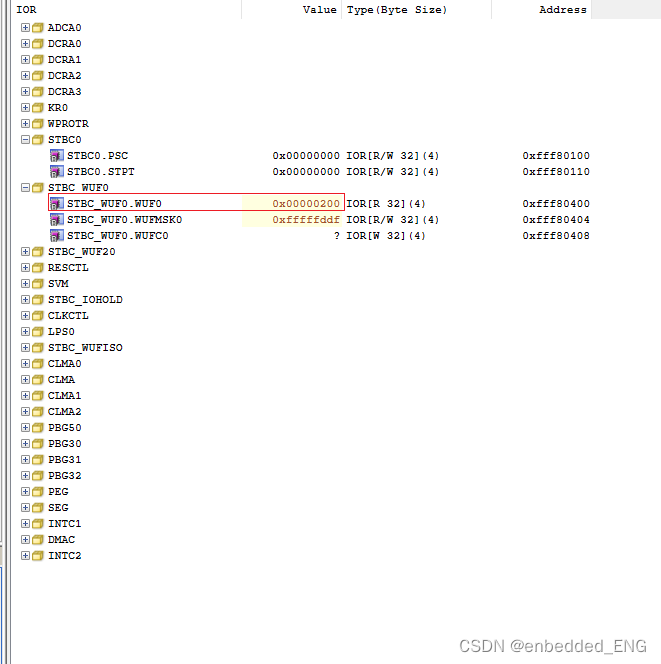The image size is (661, 664).
Task: Collapse the STBC_WUF0 group
Action: [25, 188]
